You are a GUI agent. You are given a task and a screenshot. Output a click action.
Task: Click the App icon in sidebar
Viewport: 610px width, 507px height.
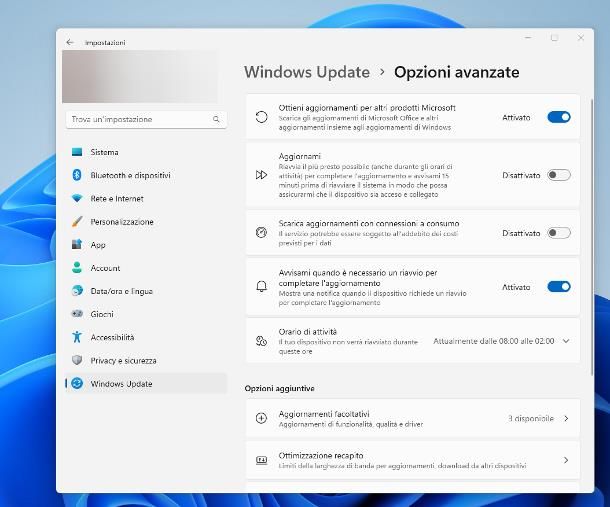[77, 244]
